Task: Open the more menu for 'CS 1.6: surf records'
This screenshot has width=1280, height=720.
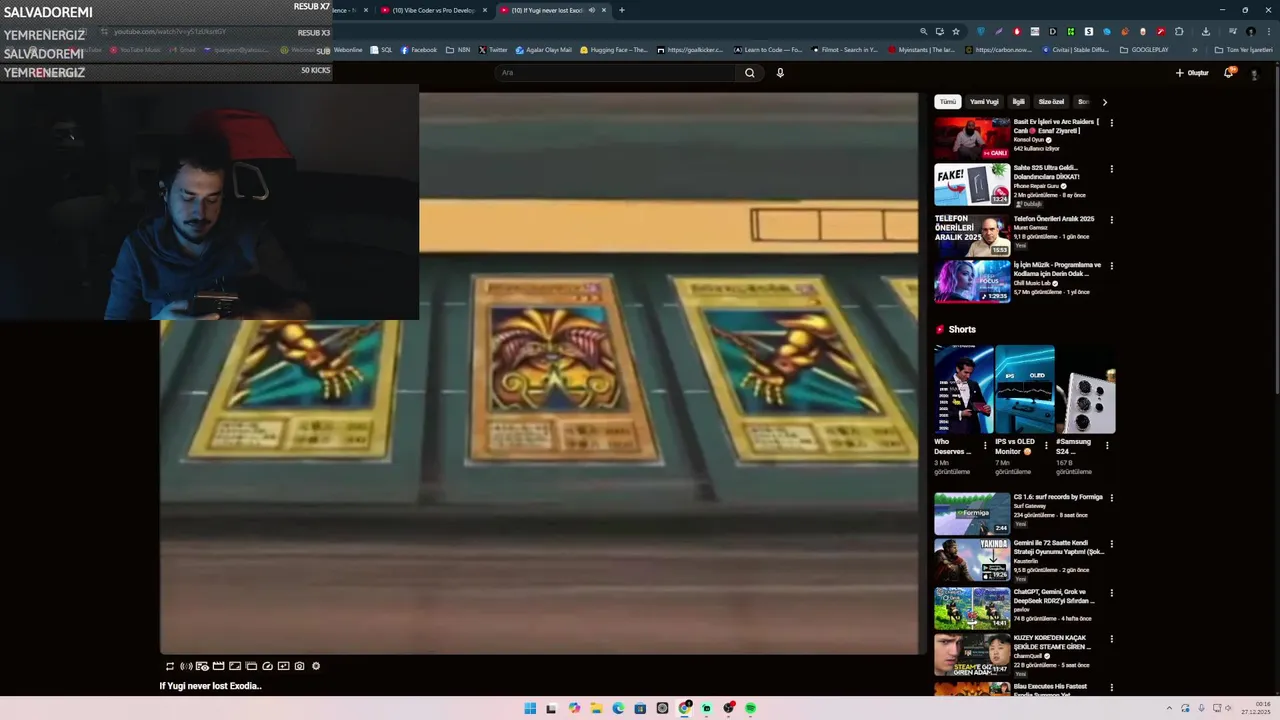Action: coord(1111,498)
